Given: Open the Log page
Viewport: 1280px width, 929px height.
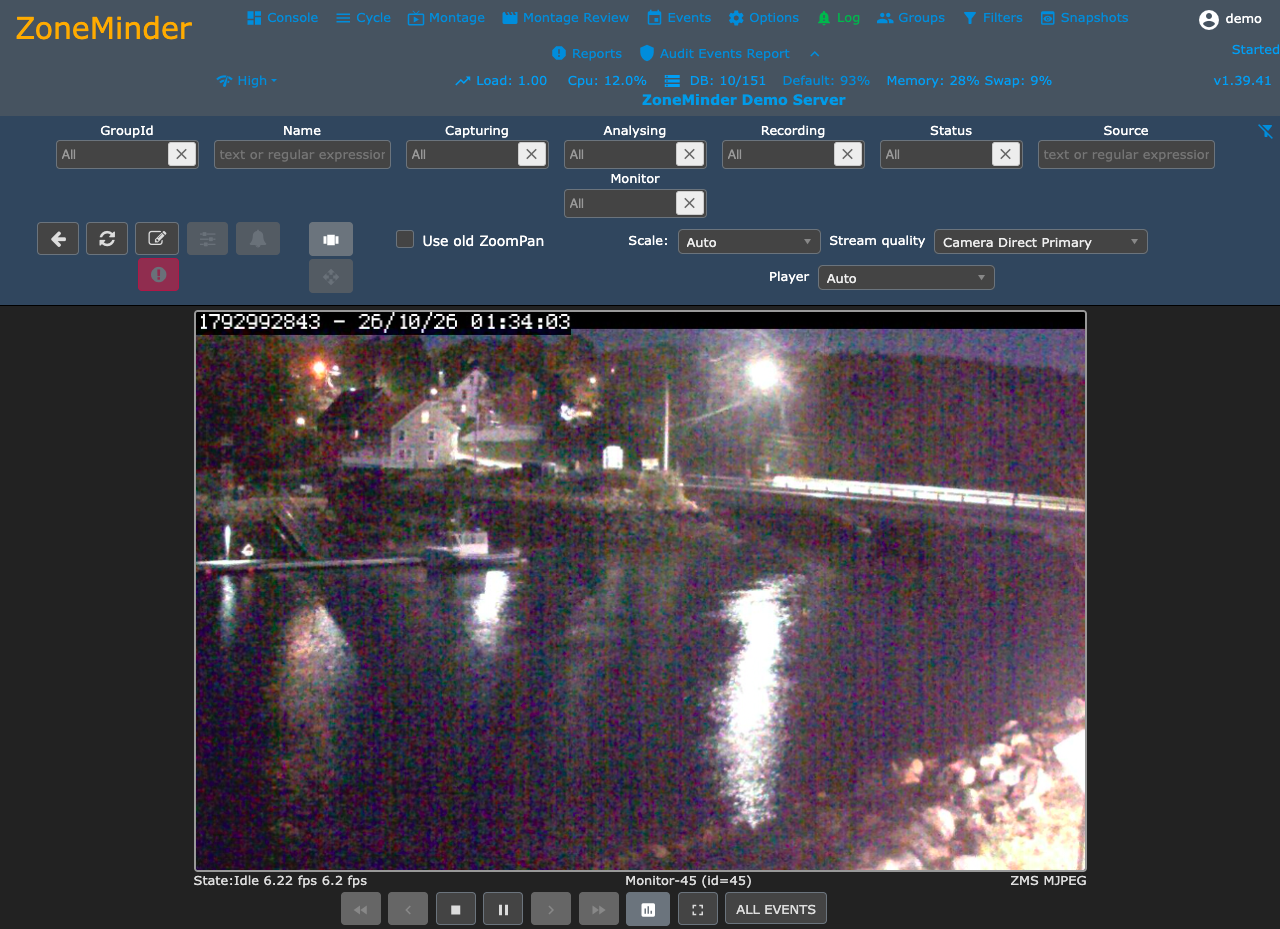Looking at the screenshot, I should coord(838,18).
